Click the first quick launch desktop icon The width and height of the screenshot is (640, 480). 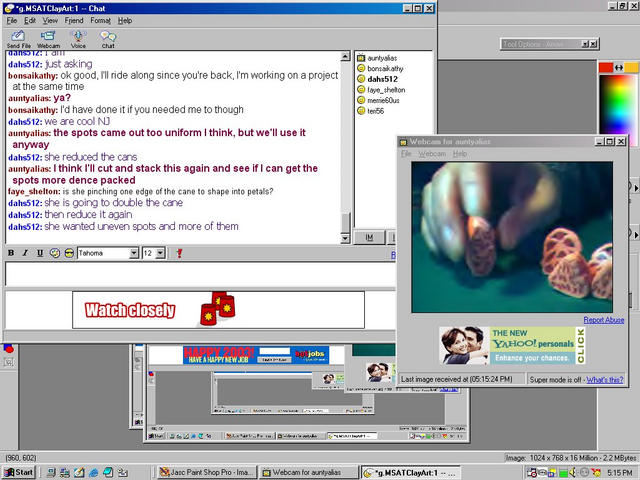click(x=50, y=473)
